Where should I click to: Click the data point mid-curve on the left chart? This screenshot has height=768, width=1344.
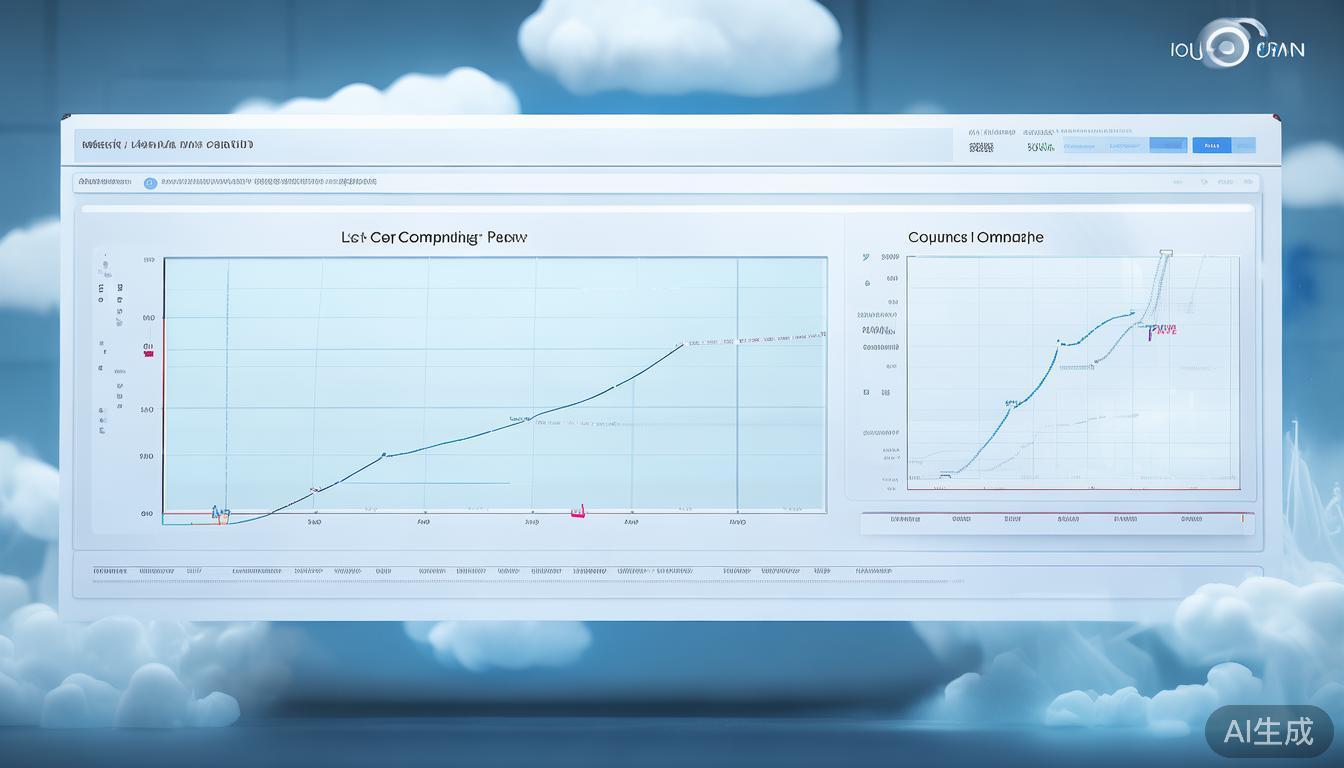384,455
